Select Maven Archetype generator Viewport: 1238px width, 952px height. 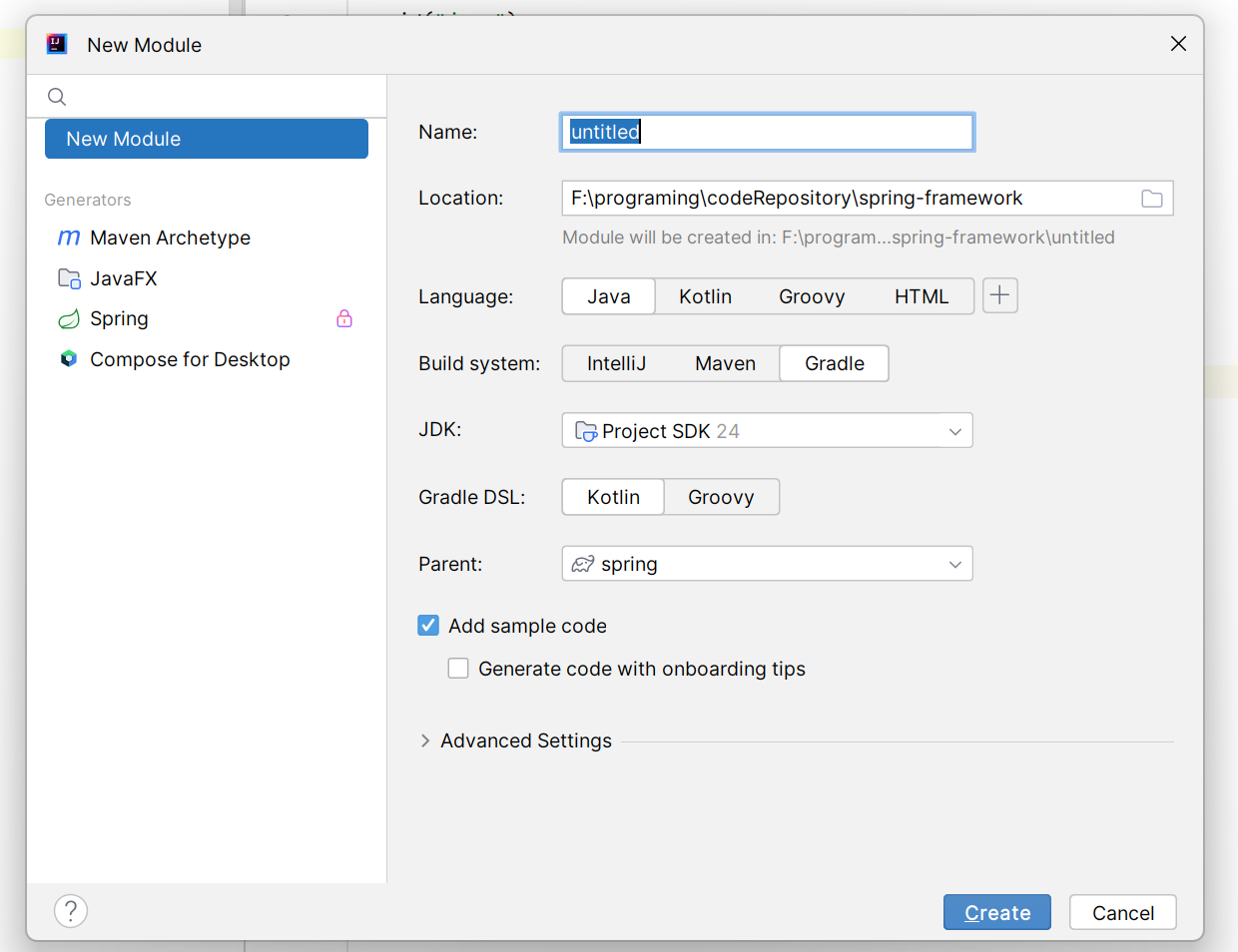click(x=207, y=238)
